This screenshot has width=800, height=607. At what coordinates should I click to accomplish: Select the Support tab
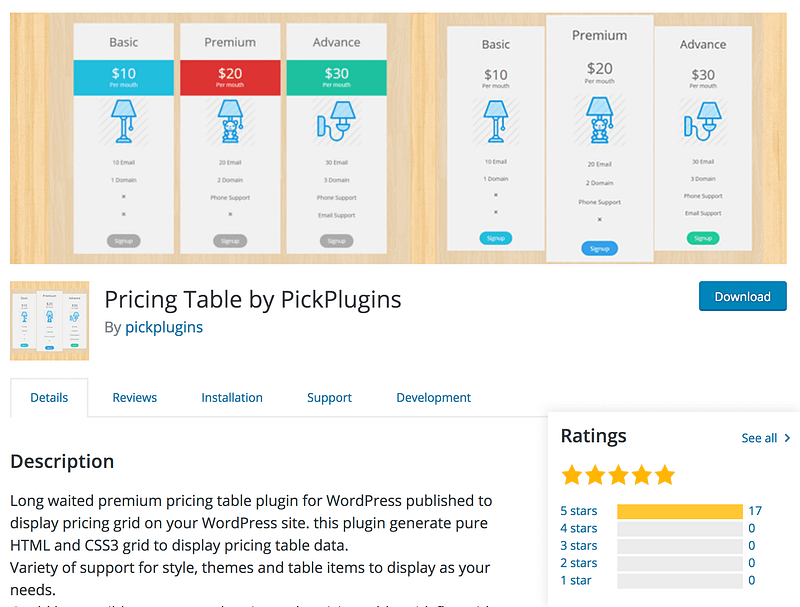click(329, 397)
